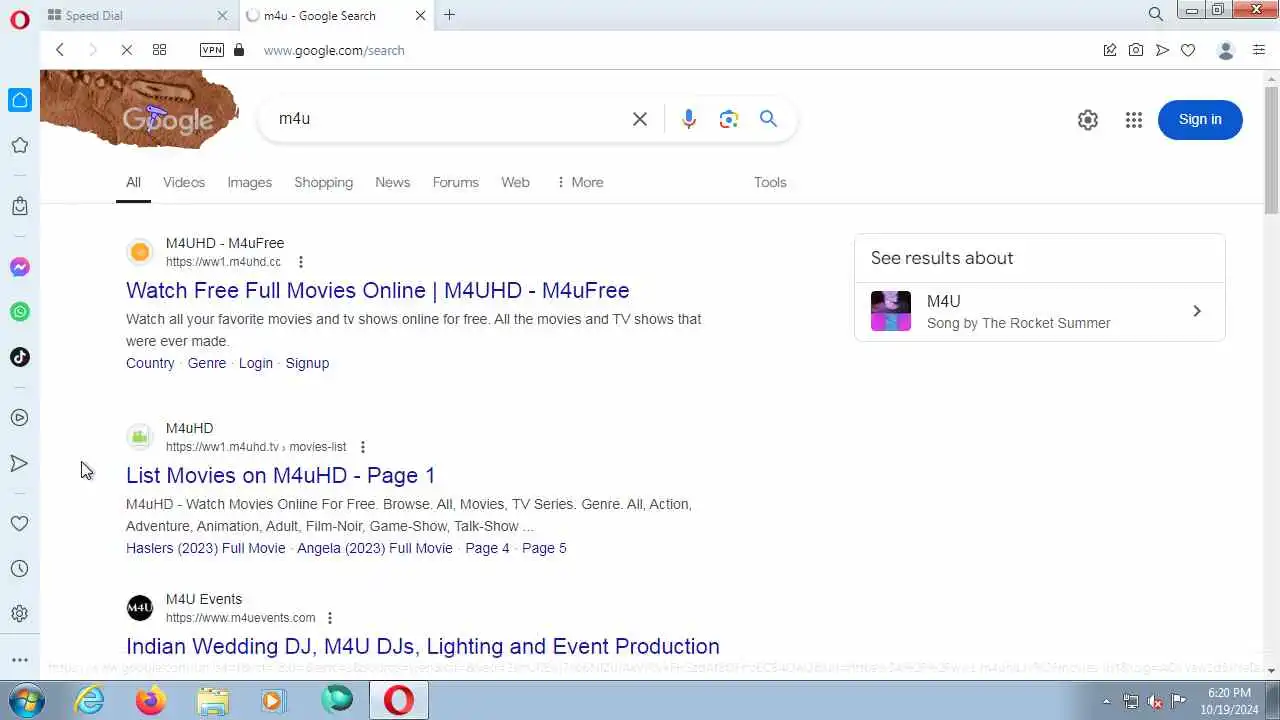This screenshot has height=720, width=1280.
Task: Submit search with magnifier button
Action: pyautogui.click(x=768, y=119)
